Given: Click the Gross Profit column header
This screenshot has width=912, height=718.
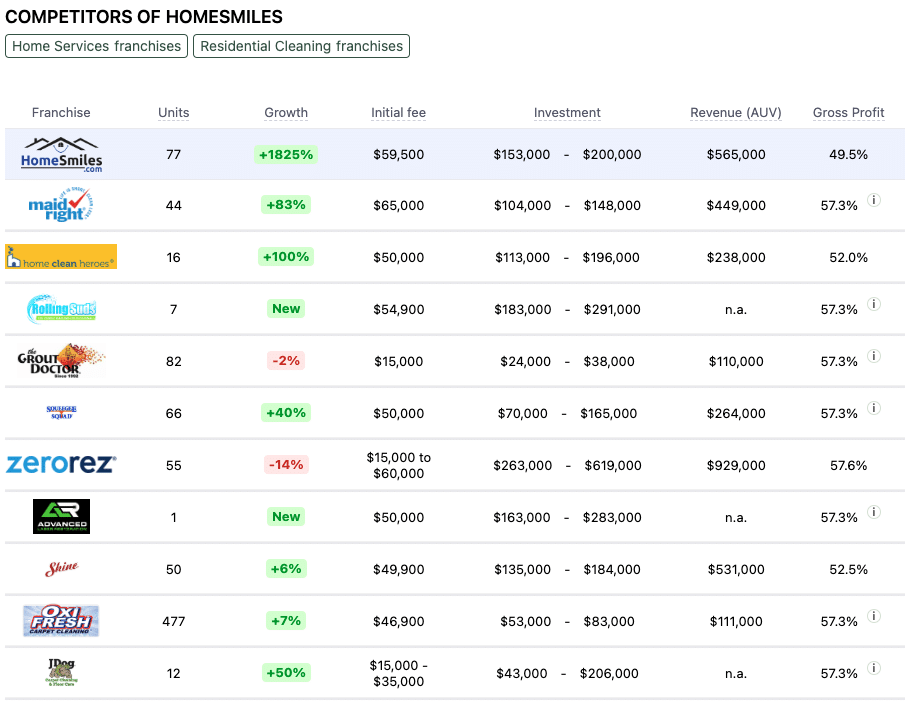Looking at the screenshot, I should pos(848,112).
